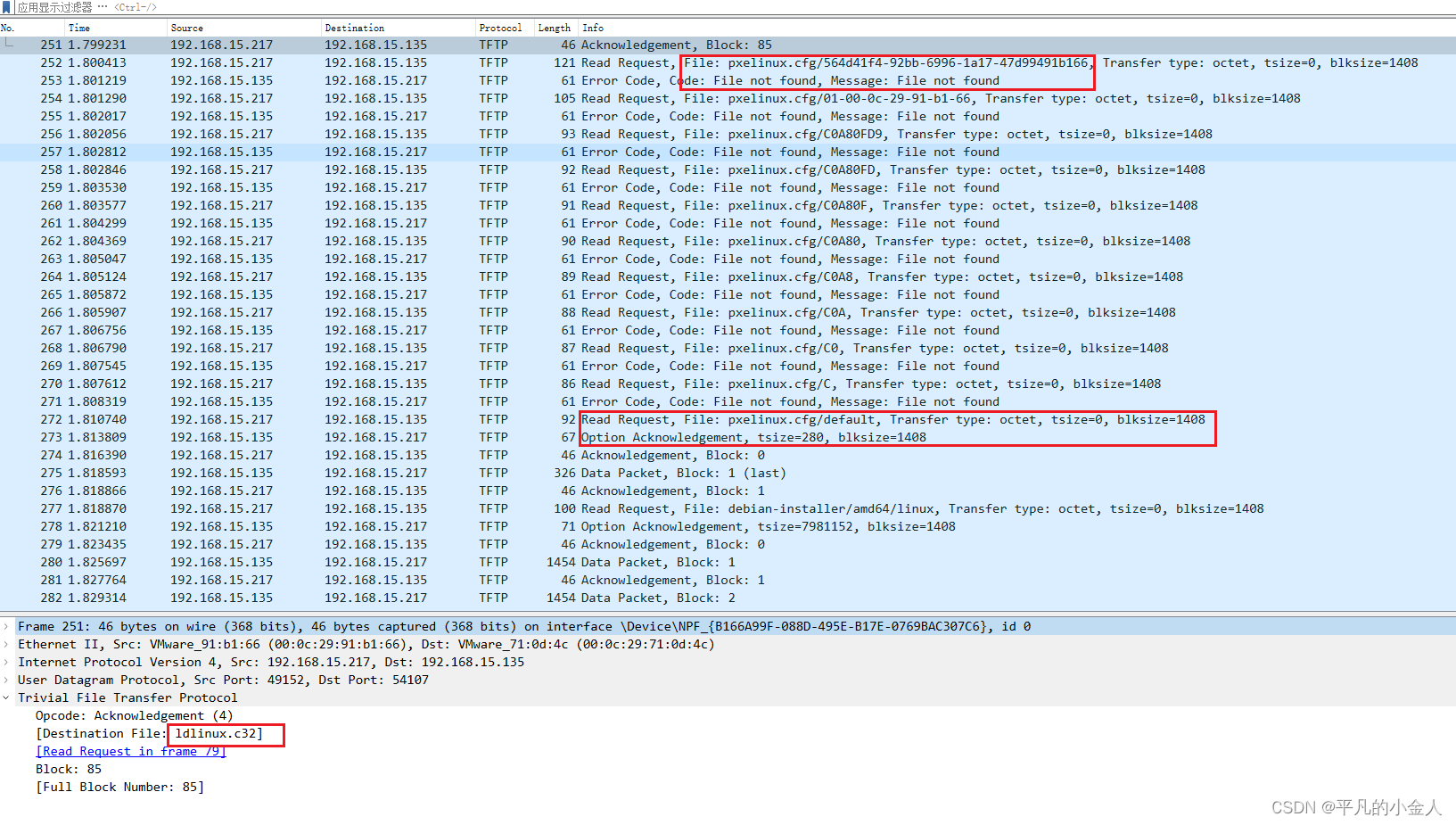The image size is (1456, 825).
Task: Sort packets by No. column header
Action: point(32,28)
